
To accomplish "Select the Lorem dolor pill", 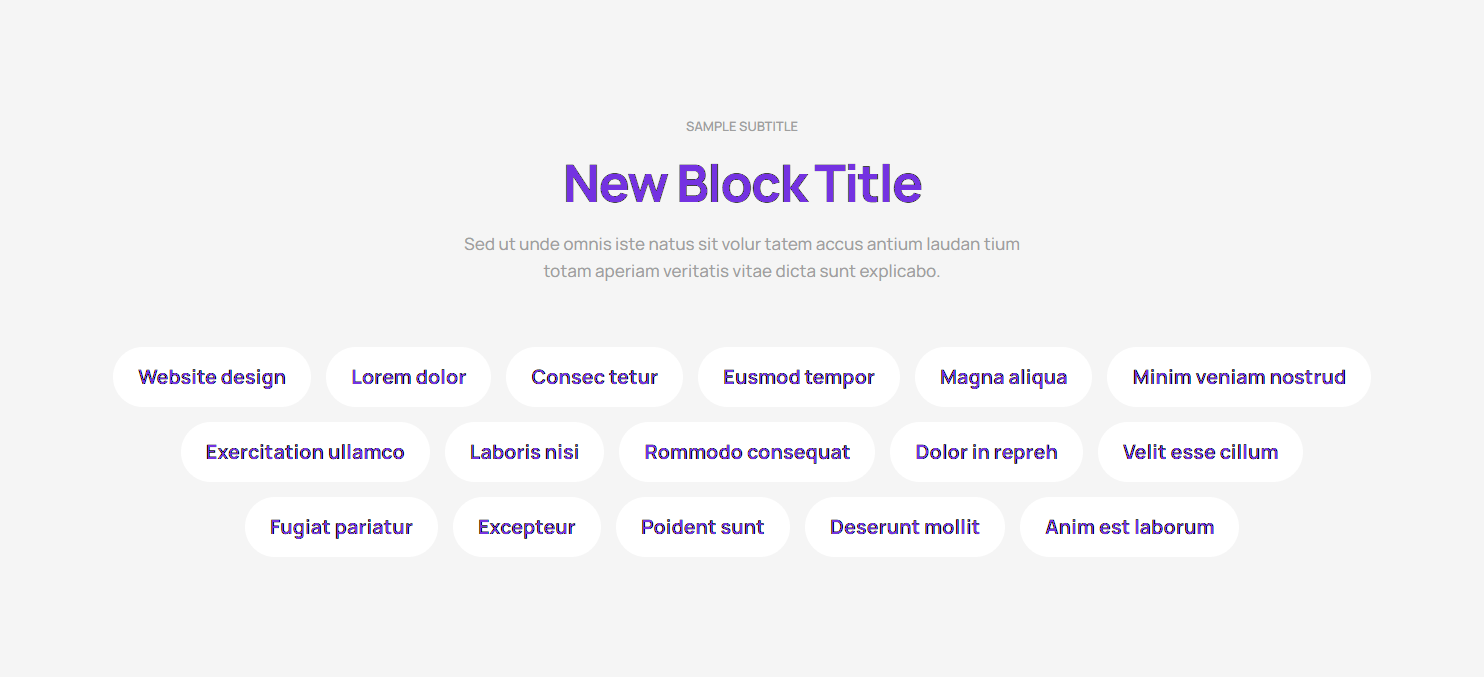I will [x=408, y=377].
